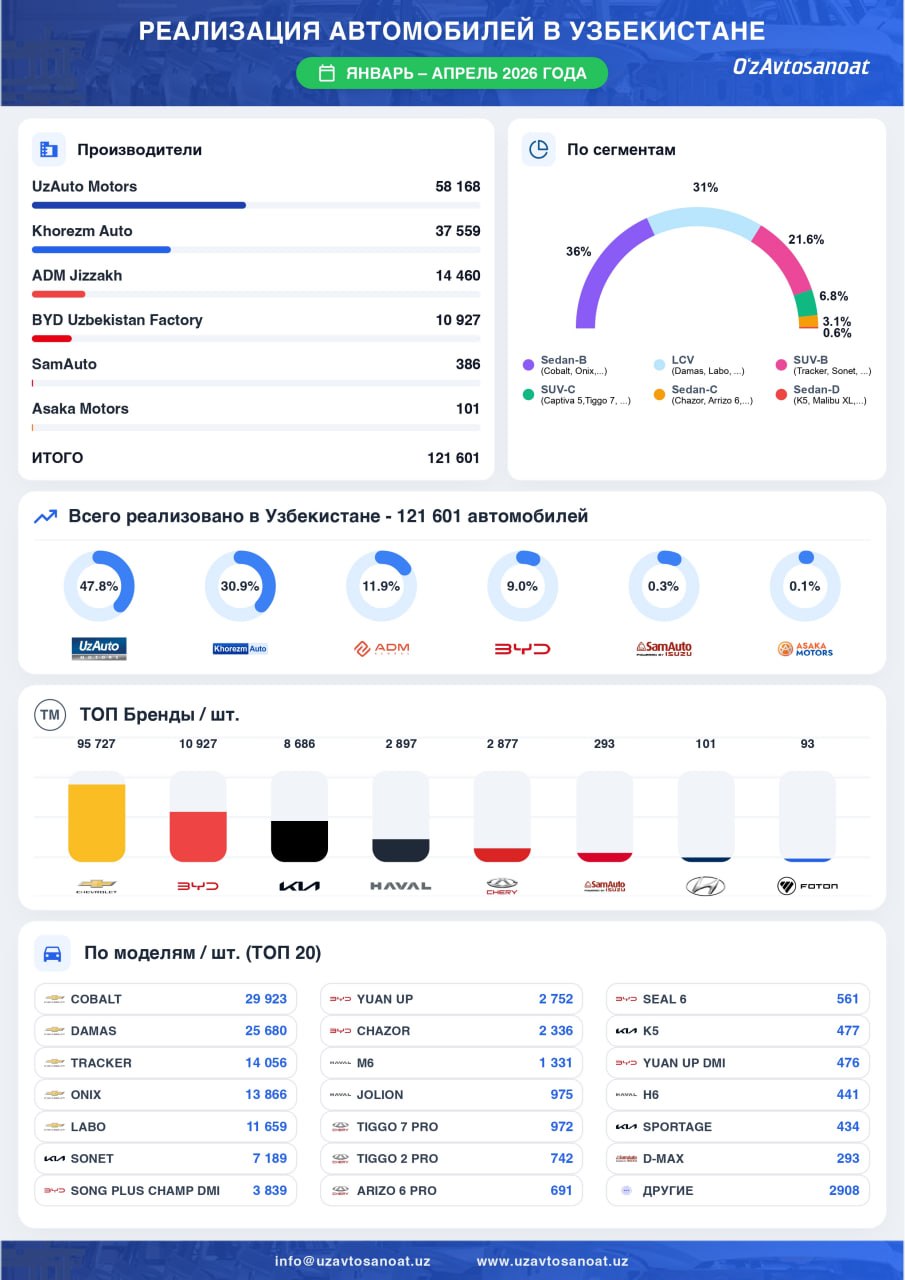Click the trending arrow icon by Всего реализовано

click(x=45, y=517)
